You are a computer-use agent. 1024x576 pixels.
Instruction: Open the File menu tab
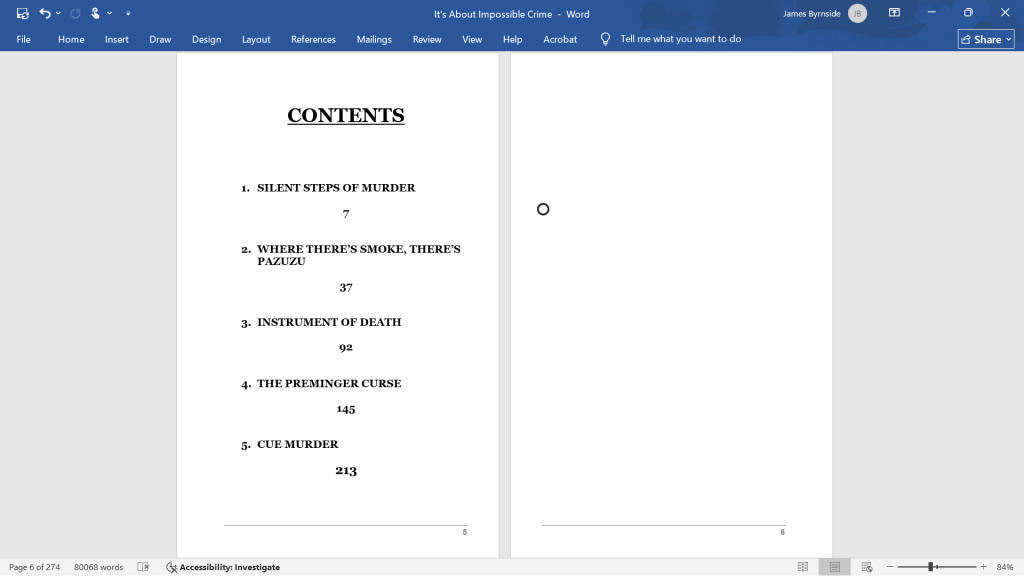24,39
